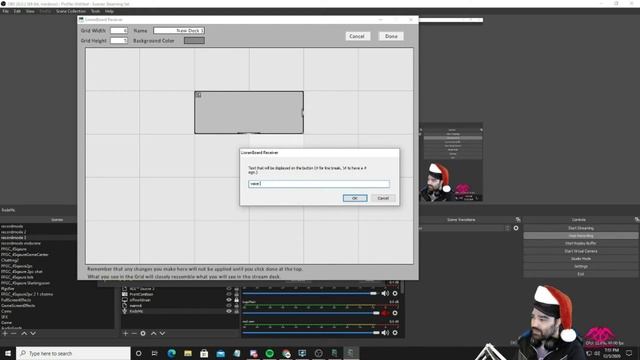Viewport: 640px width, 360px height.
Task: Focus Grid Width field
Action: coord(119,31)
